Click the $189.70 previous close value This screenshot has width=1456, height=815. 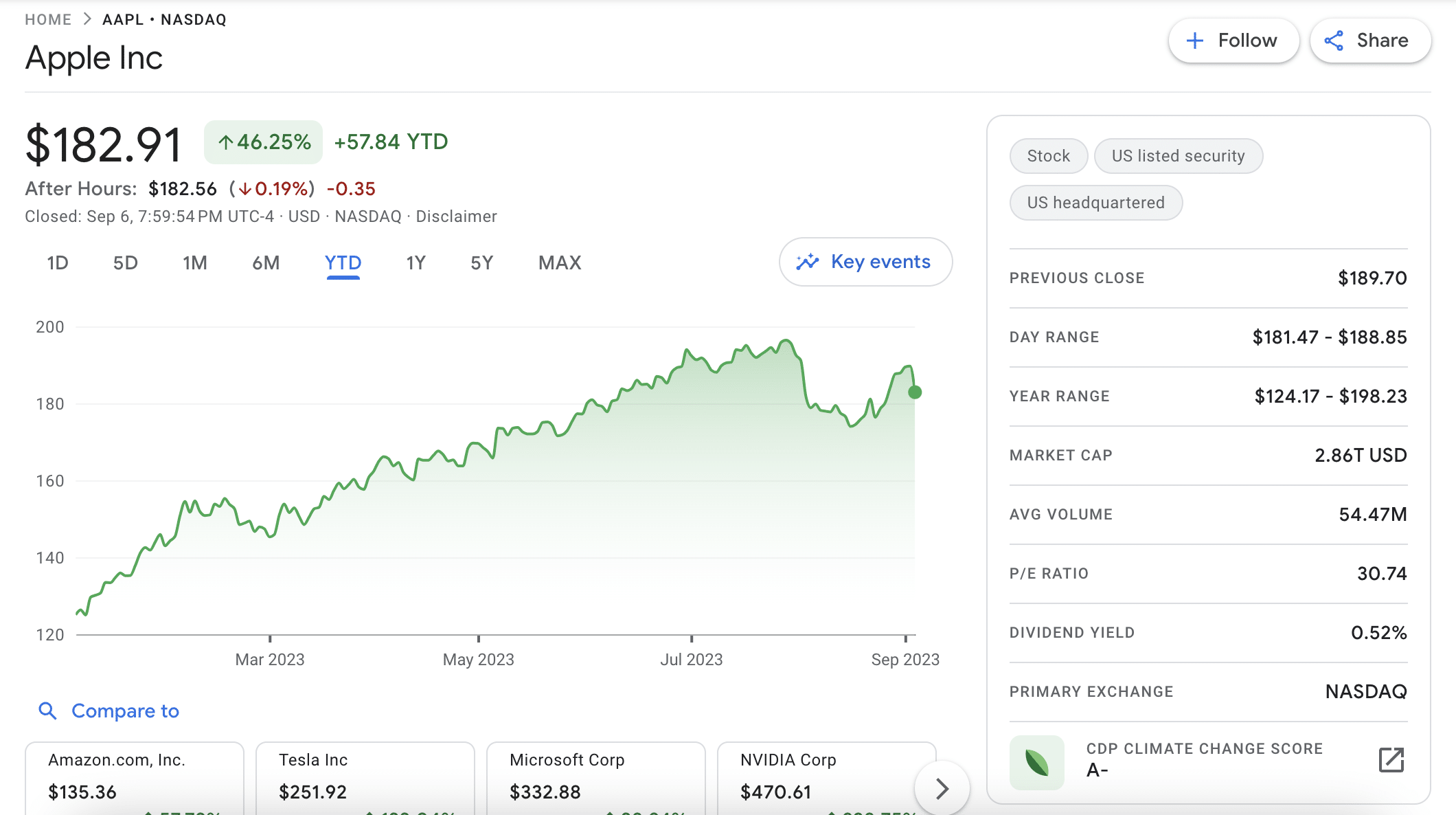click(1373, 278)
